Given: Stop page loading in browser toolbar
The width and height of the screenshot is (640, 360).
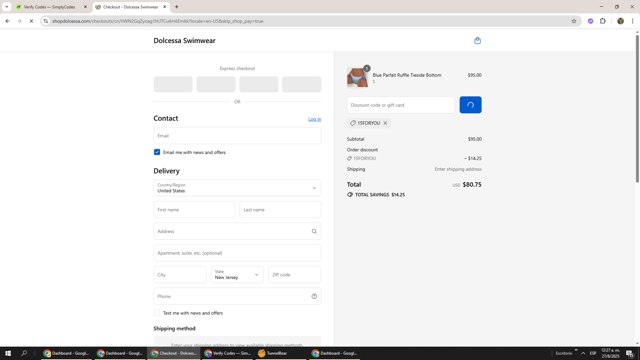Looking at the screenshot, I should (x=31, y=21).
